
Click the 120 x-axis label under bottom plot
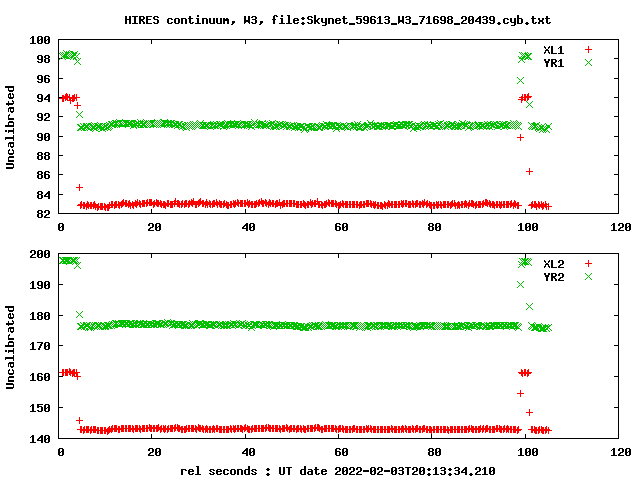(620, 452)
